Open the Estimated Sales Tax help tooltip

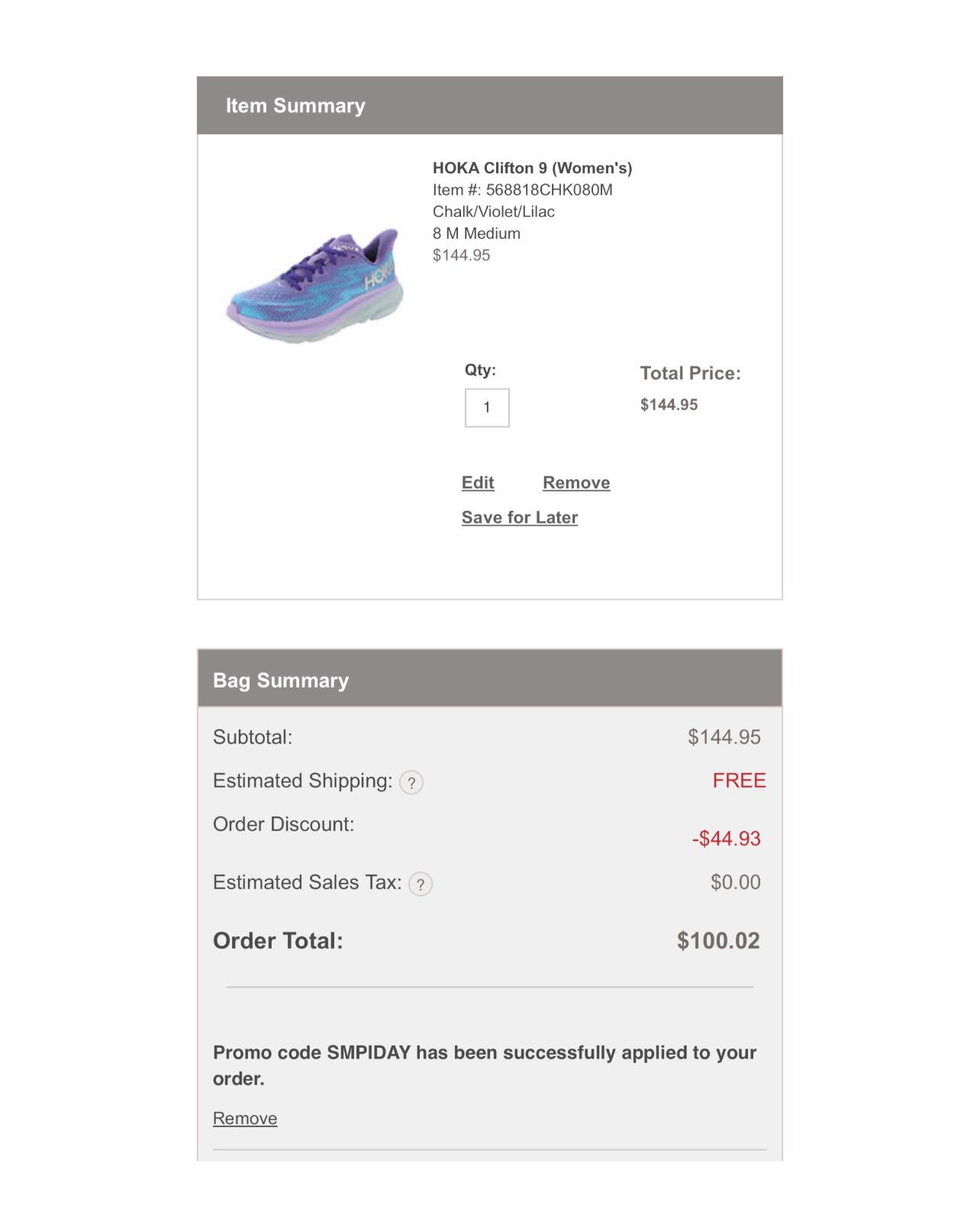click(421, 882)
